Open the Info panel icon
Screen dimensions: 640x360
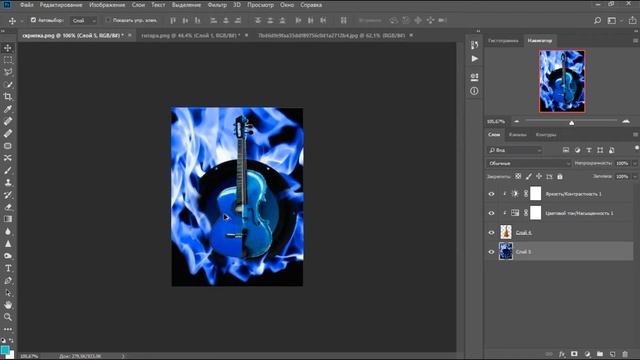(x=474, y=91)
